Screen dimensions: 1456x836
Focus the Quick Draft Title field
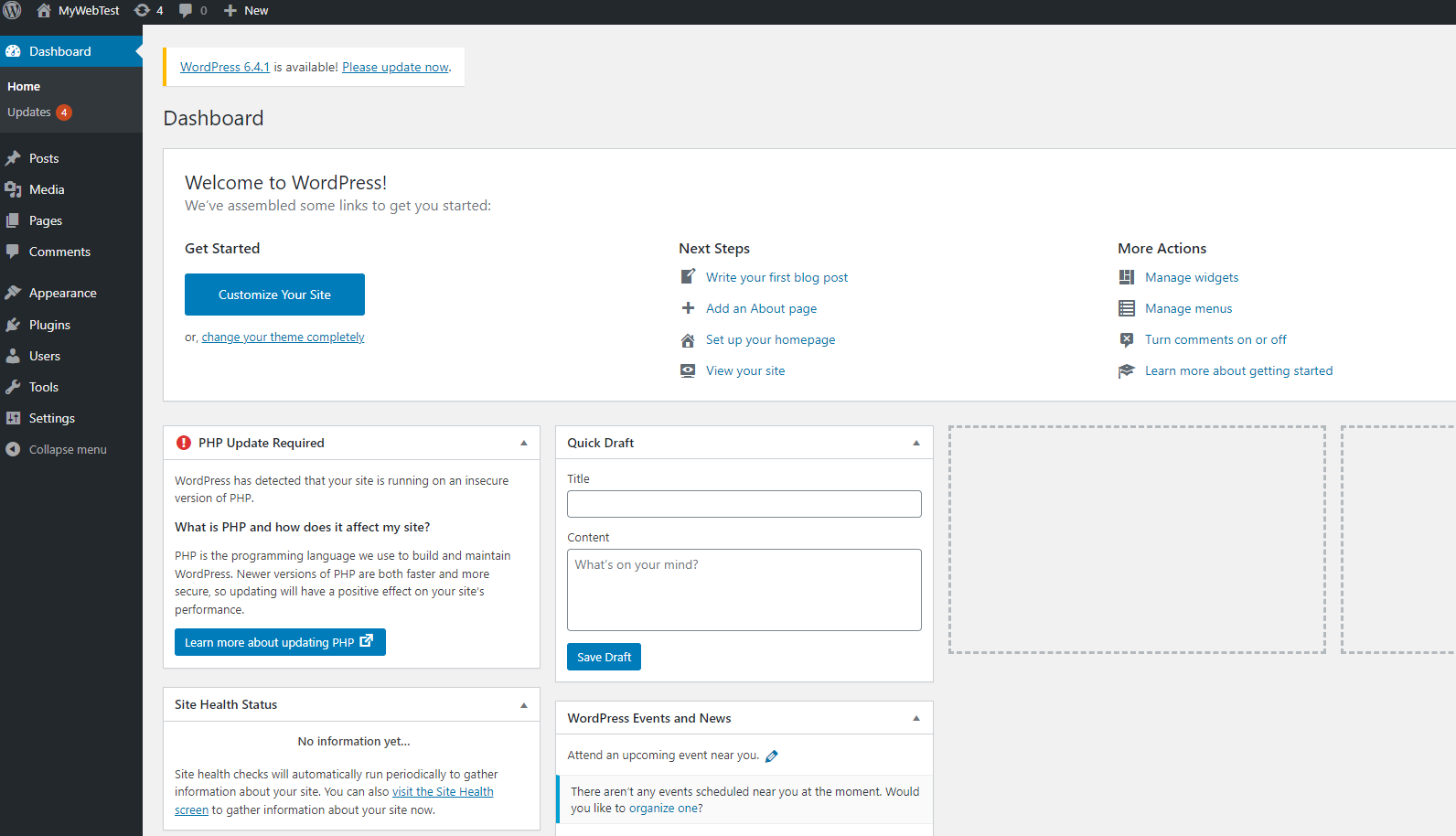[744, 504]
